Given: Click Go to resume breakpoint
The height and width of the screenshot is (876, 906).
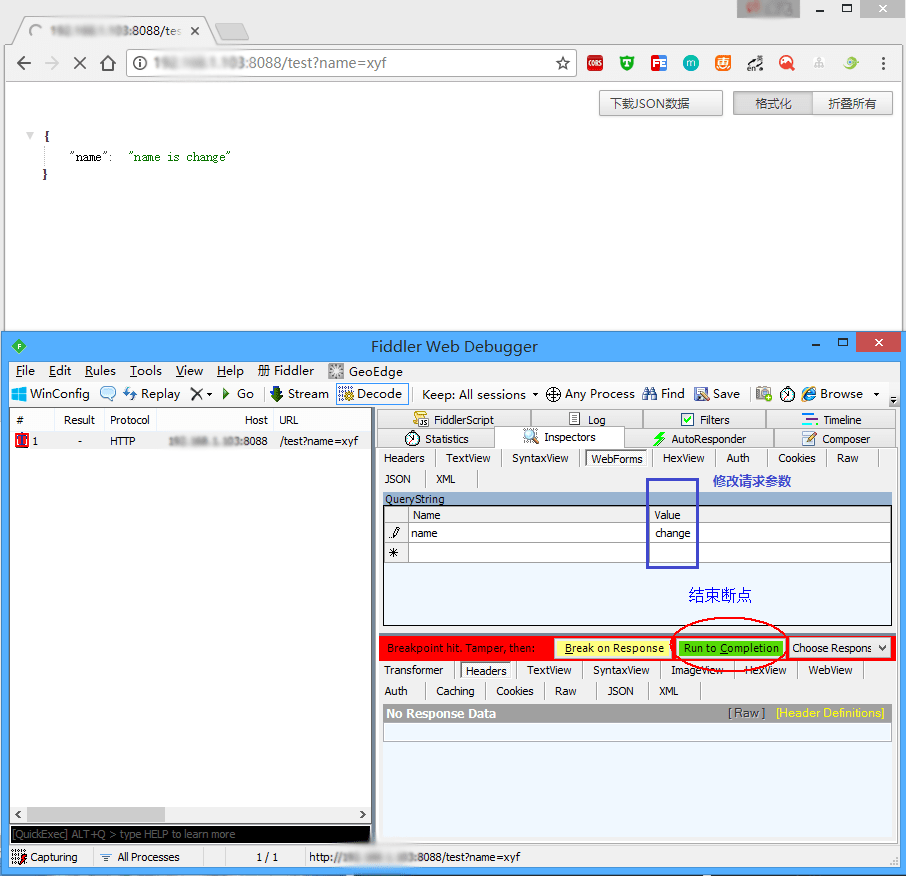Looking at the screenshot, I should [x=237, y=394].
